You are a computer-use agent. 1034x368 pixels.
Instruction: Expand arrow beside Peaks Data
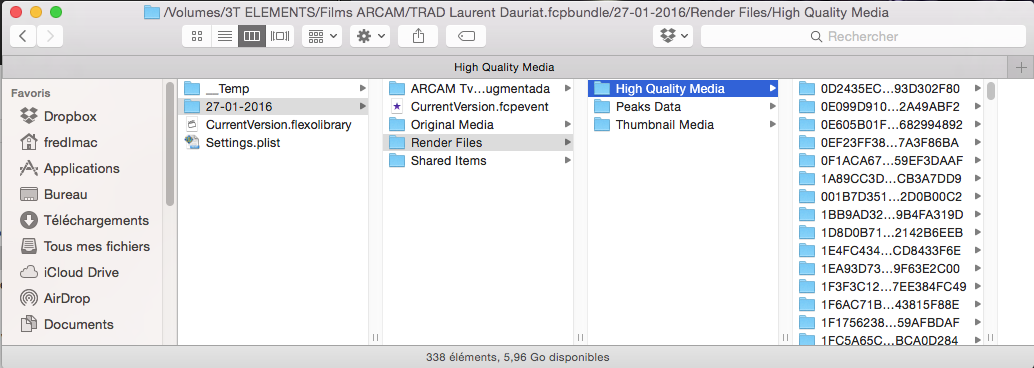tap(772, 106)
